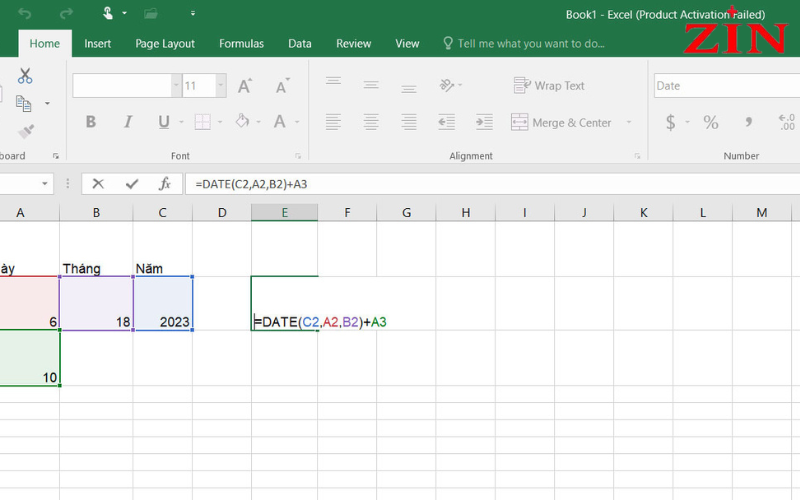Increase font size with large A
Image resolution: width=800 pixels, height=500 pixels.
click(245, 86)
